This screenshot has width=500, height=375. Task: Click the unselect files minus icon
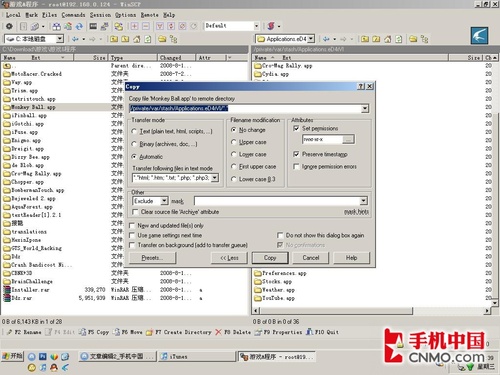(146, 26)
